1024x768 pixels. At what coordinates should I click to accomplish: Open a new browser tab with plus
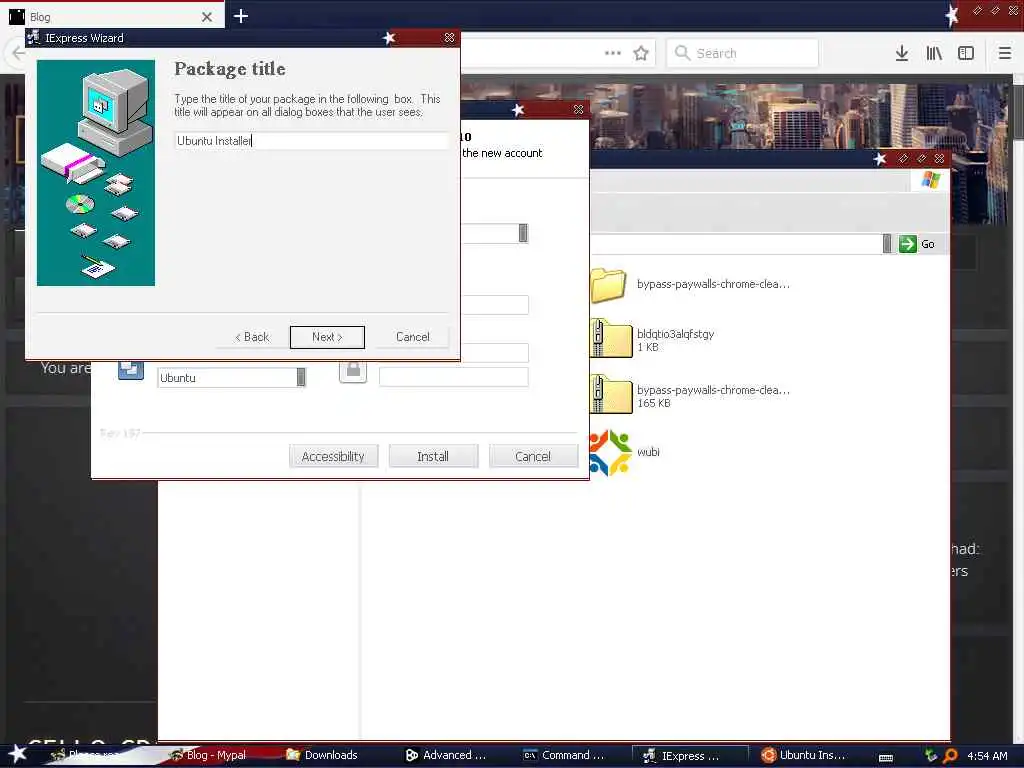click(x=241, y=16)
